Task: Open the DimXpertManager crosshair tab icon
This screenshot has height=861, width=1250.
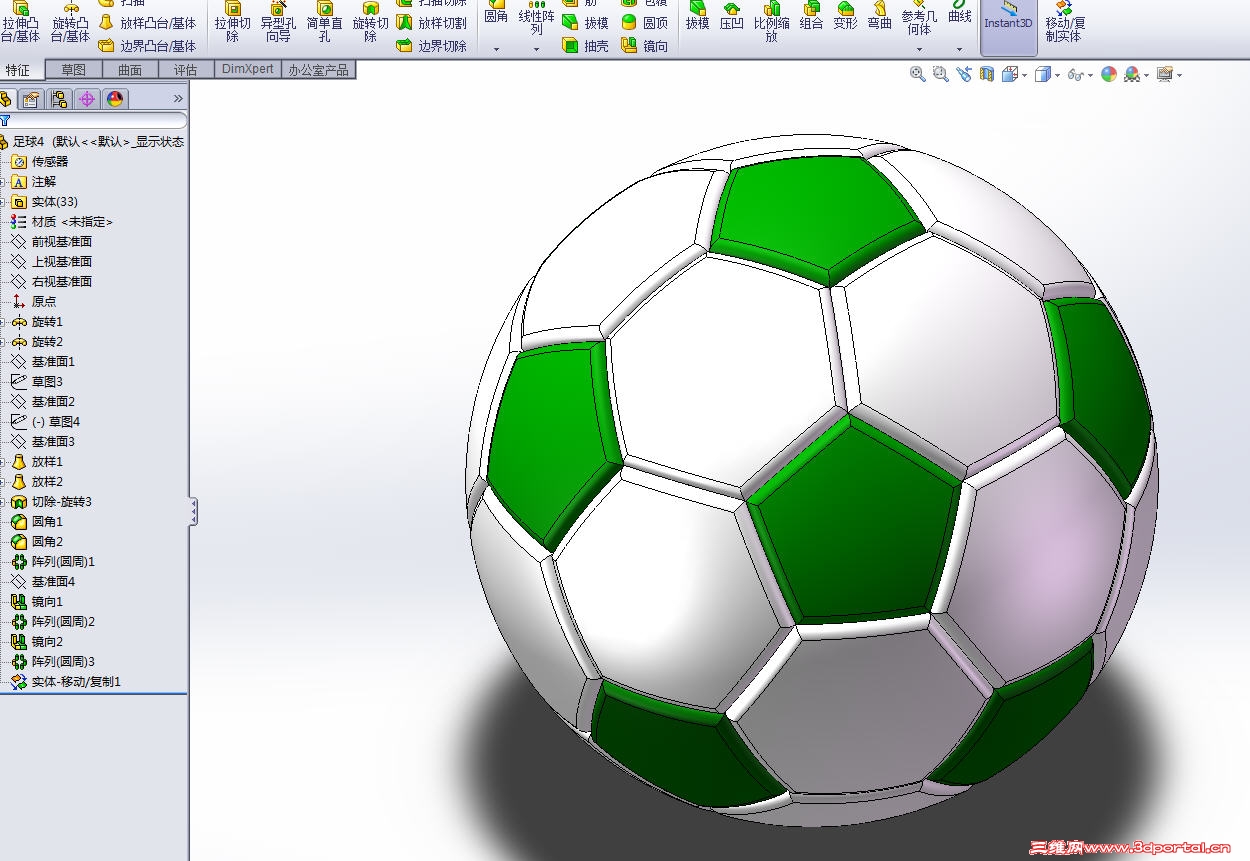Action: point(86,99)
